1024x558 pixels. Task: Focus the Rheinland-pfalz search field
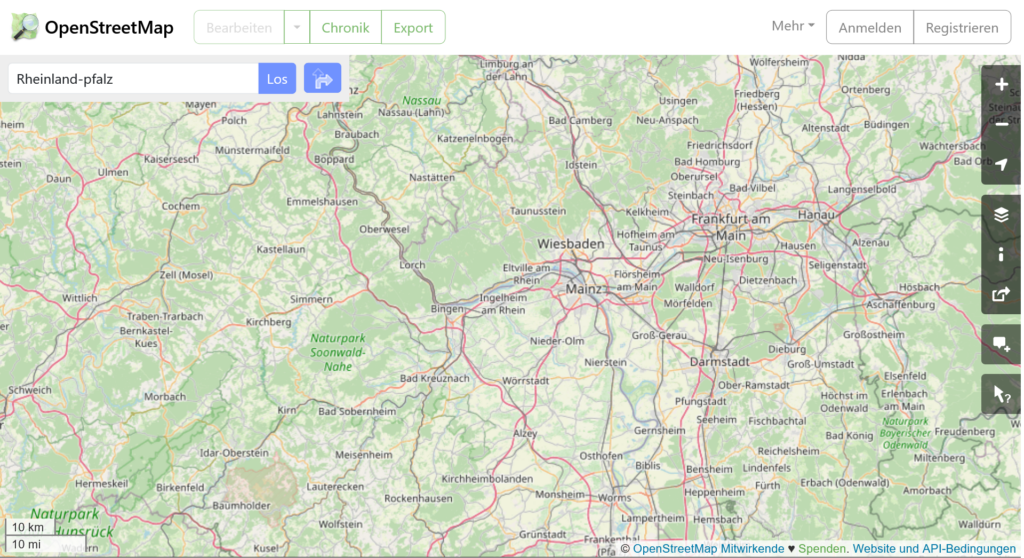[x=133, y=78]
